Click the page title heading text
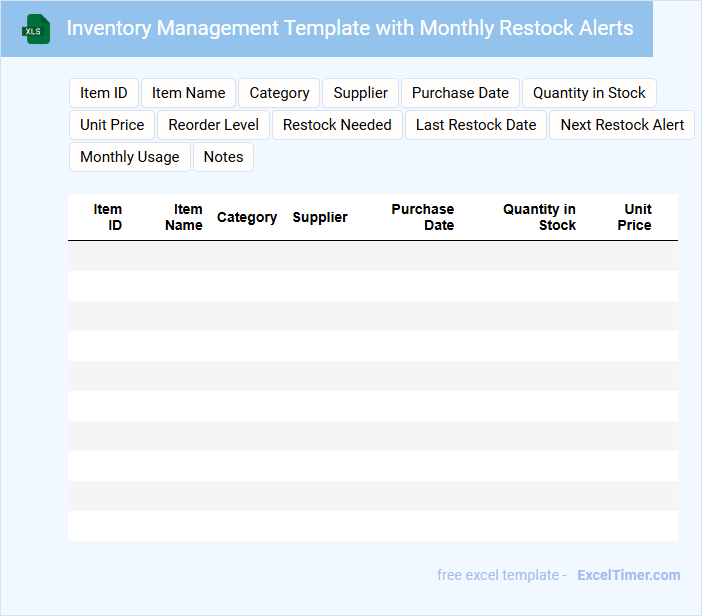The width and height of the screenshot is (702, 616). [x=350, y=28]
